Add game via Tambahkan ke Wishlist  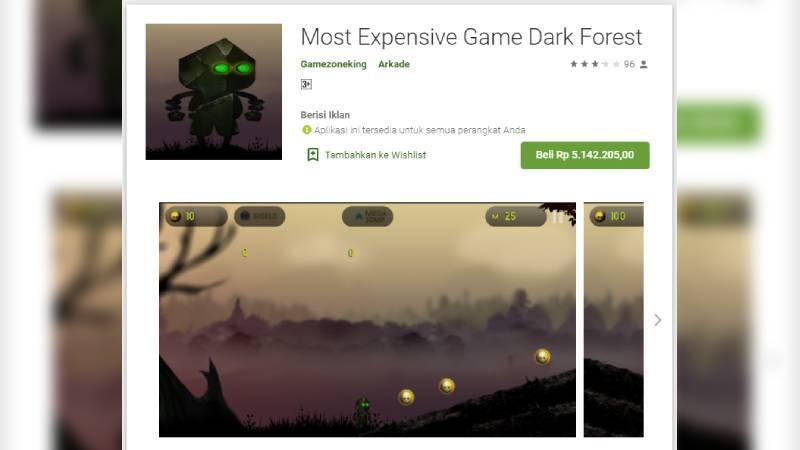click(375, 155)
